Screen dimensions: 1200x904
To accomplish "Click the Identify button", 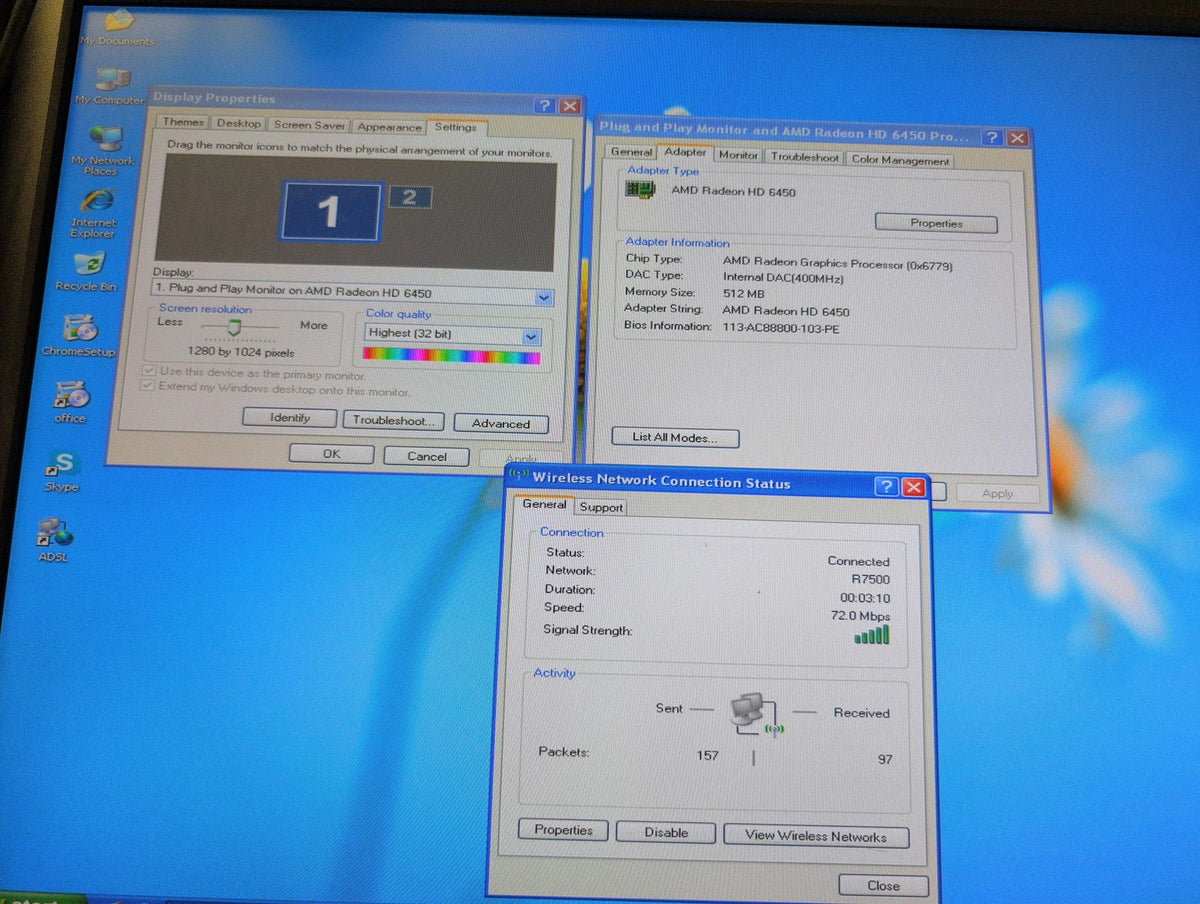I will coord(290,418).
